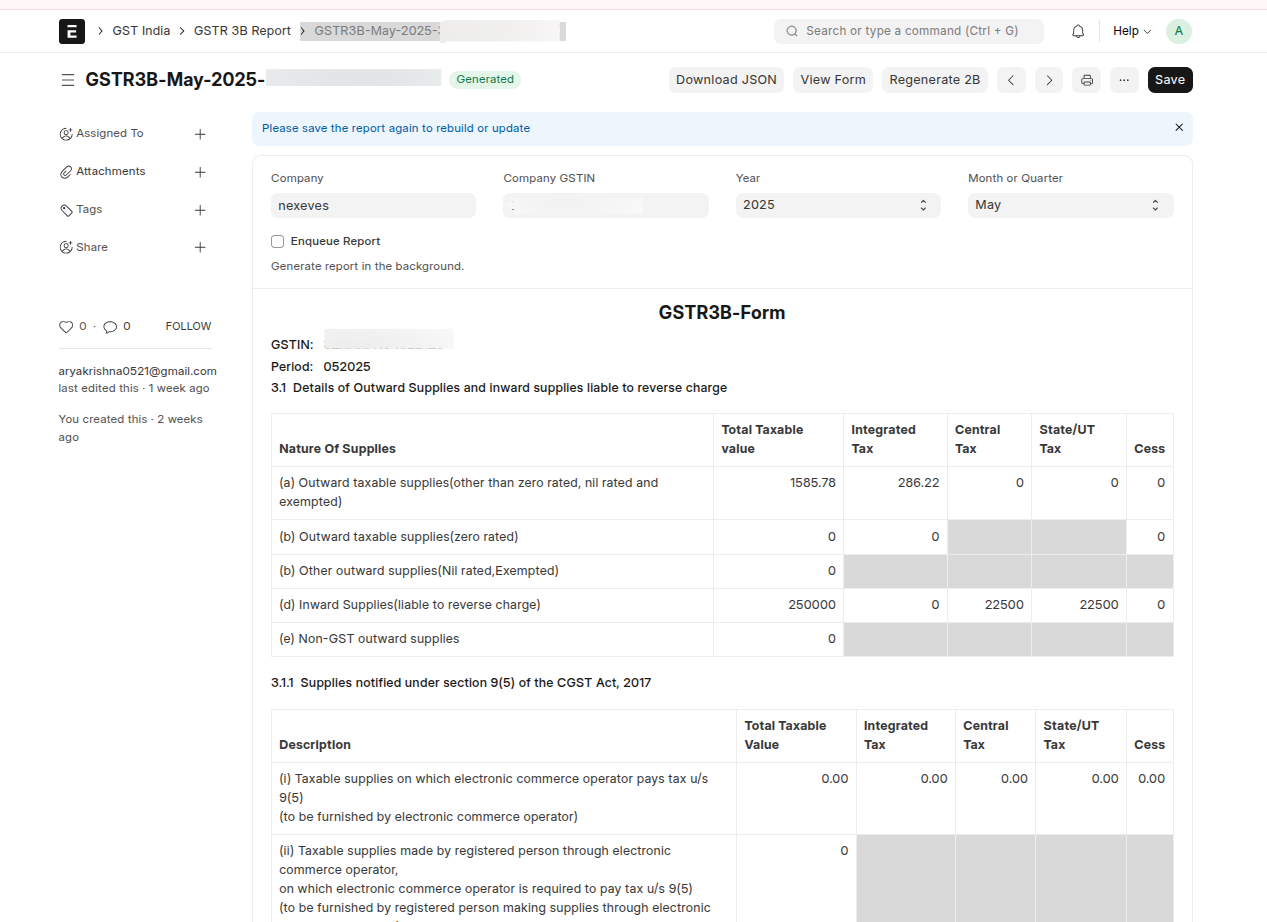This screenshot has width=1267, height=922.
Task: Go to the previous document arrow
Action: click(x=1011, y=80)
